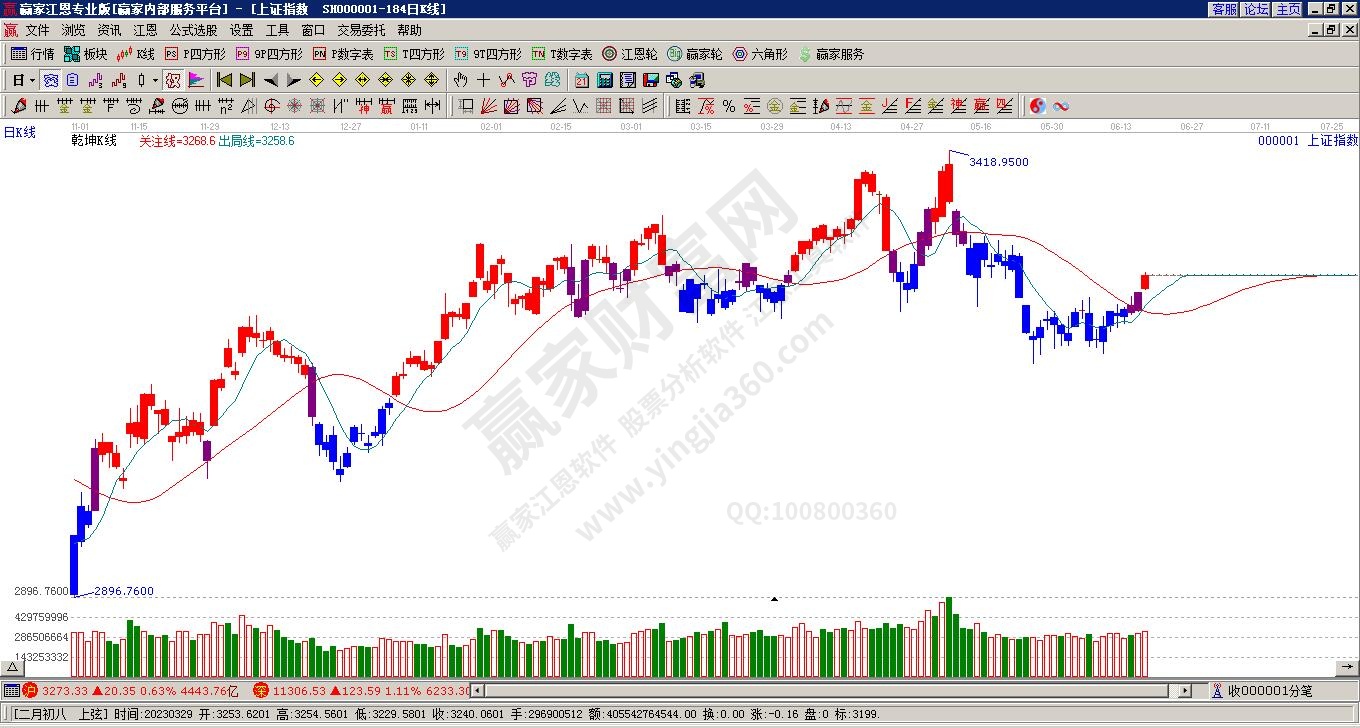Click the crosshair cursor tool
Screen dimensions: 1360x728
point(484,80)
